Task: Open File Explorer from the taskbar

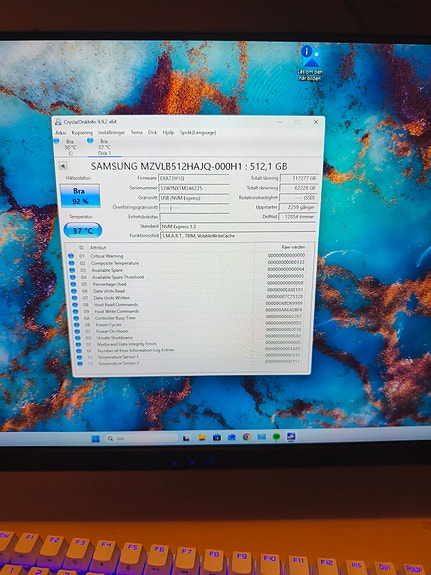Action: pos(201,438)
